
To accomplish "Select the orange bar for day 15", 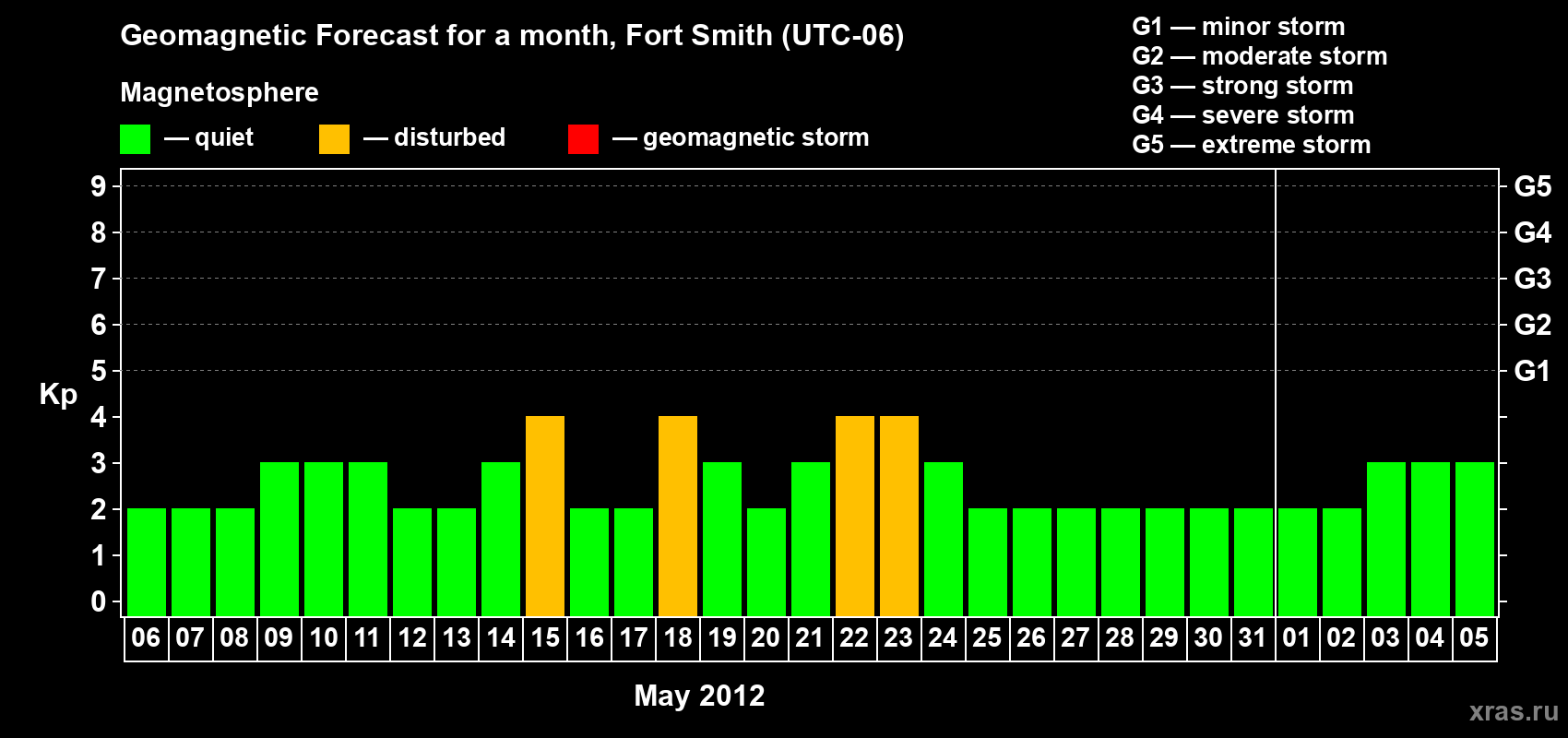I will point(545,517).
